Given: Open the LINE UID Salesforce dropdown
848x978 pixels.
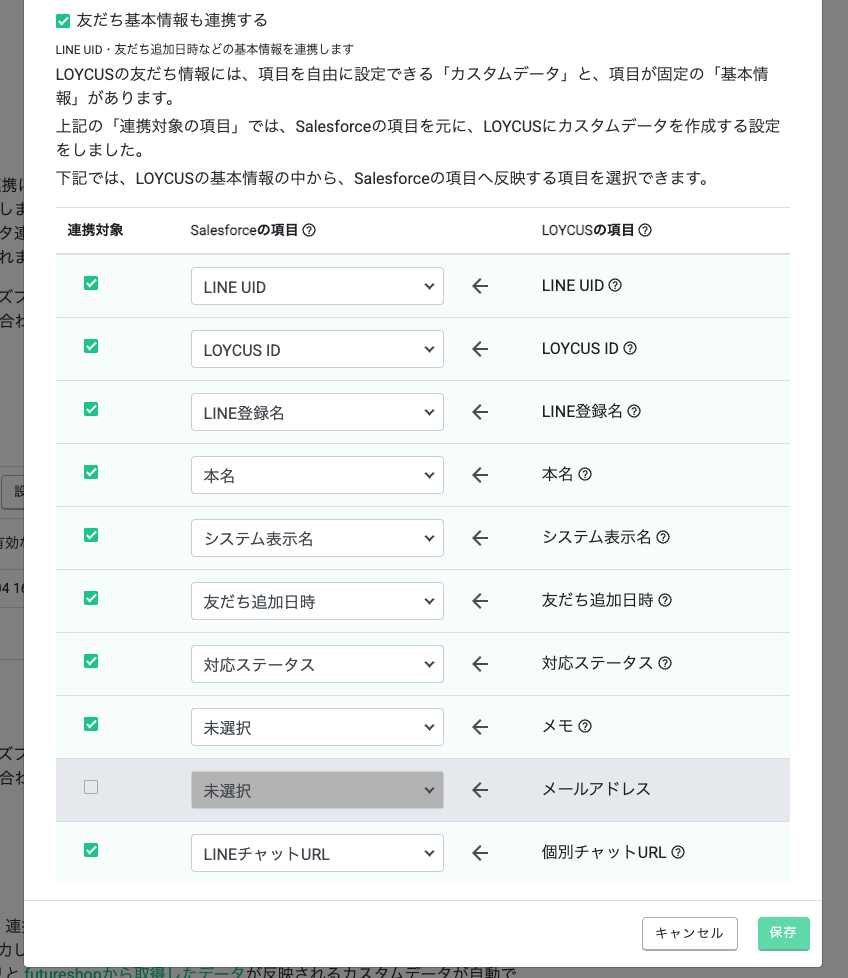Looking at the screenshot, I should coord(317,286).
